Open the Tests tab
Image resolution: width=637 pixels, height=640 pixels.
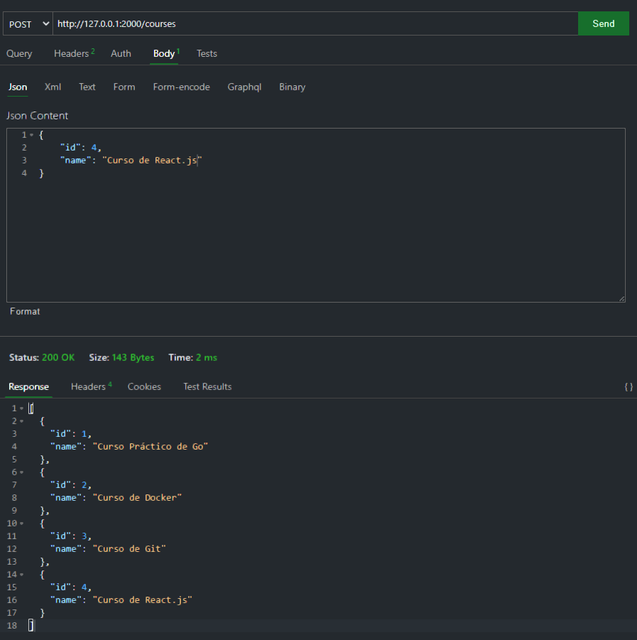click(207, 53)
